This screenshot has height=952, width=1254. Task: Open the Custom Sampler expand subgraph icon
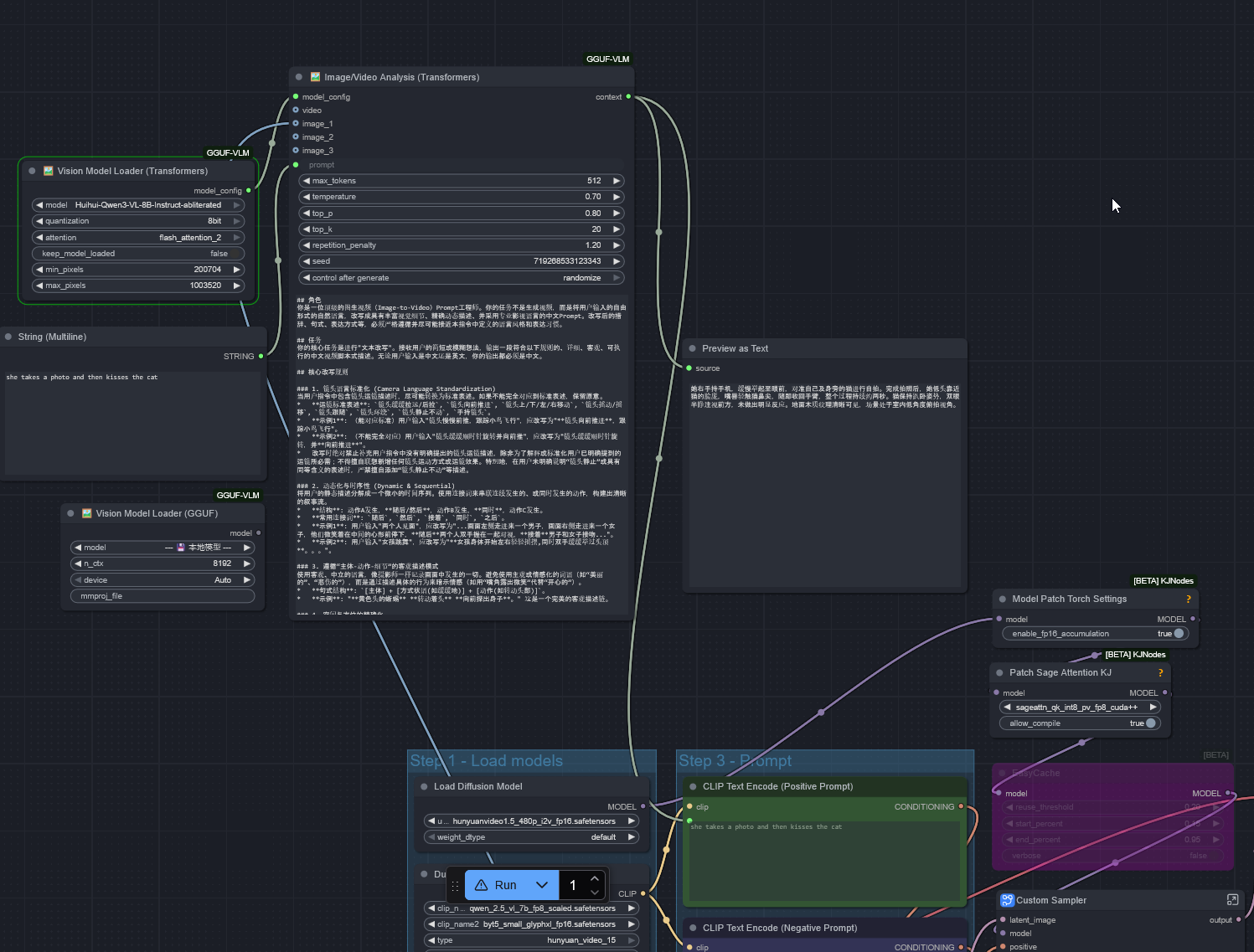1232,899
